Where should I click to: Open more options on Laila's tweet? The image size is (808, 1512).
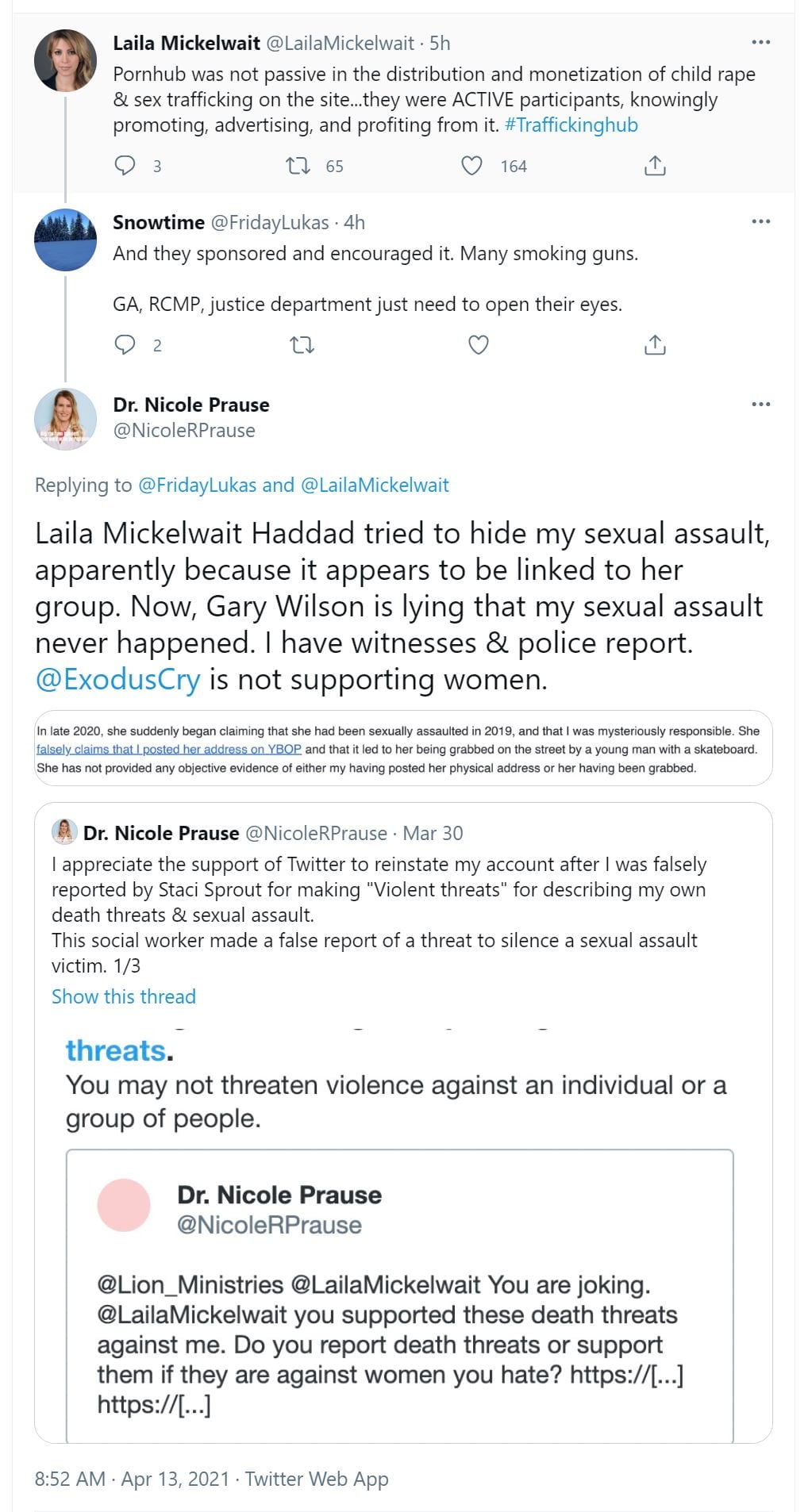coord(760,42)
